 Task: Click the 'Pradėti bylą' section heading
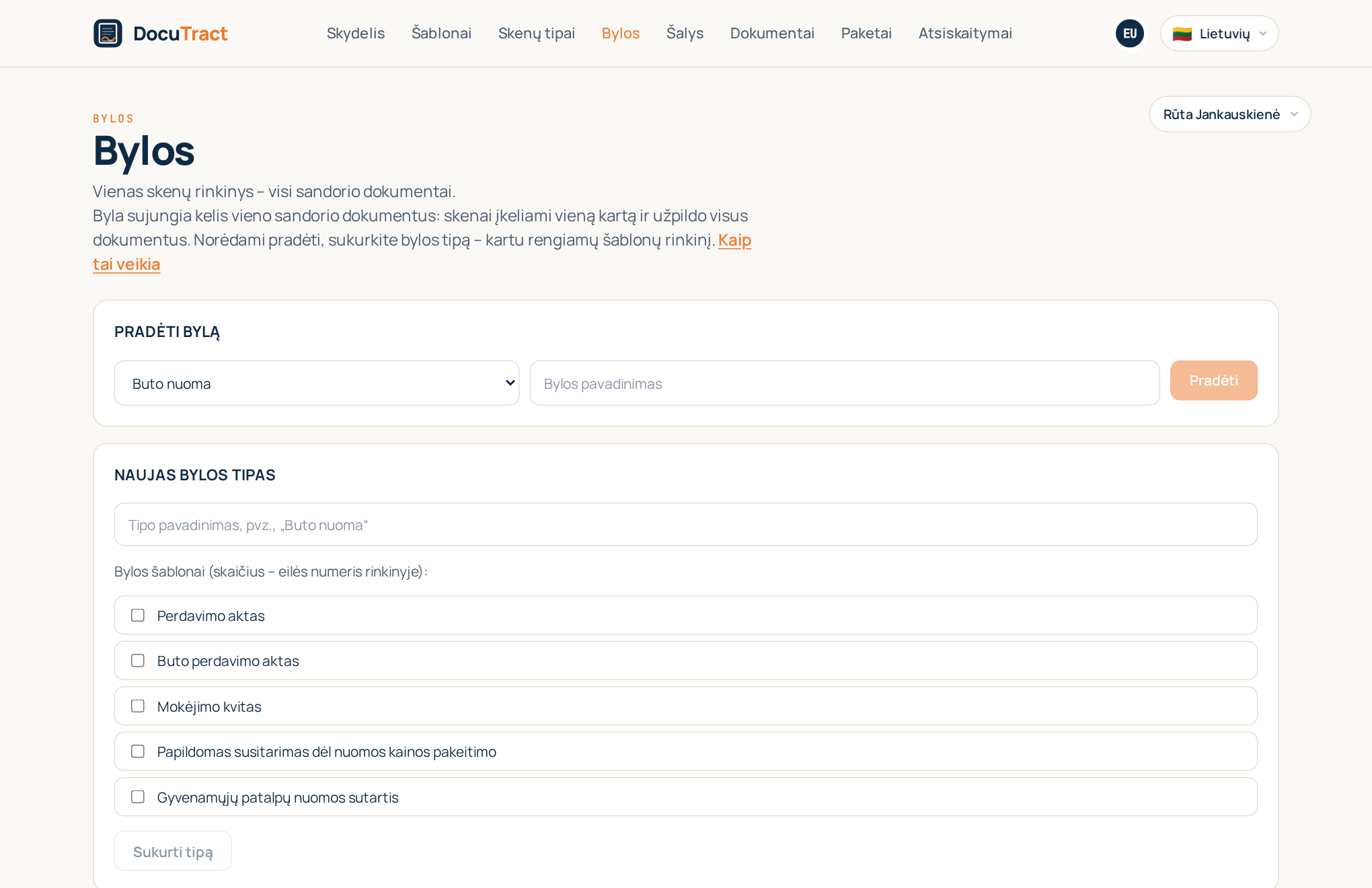coord(167,332)
